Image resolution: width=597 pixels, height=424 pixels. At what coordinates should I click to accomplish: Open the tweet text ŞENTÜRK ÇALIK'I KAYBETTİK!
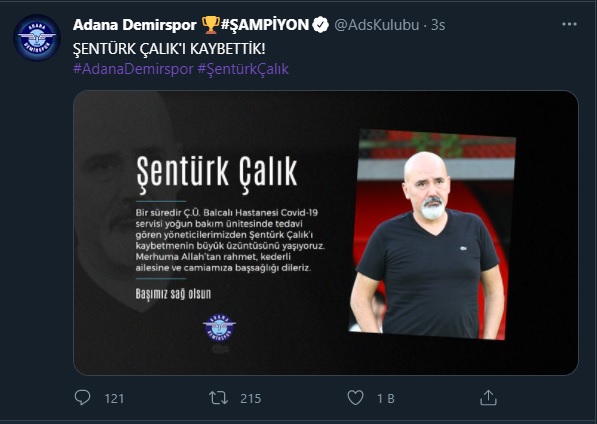[169, 49]
